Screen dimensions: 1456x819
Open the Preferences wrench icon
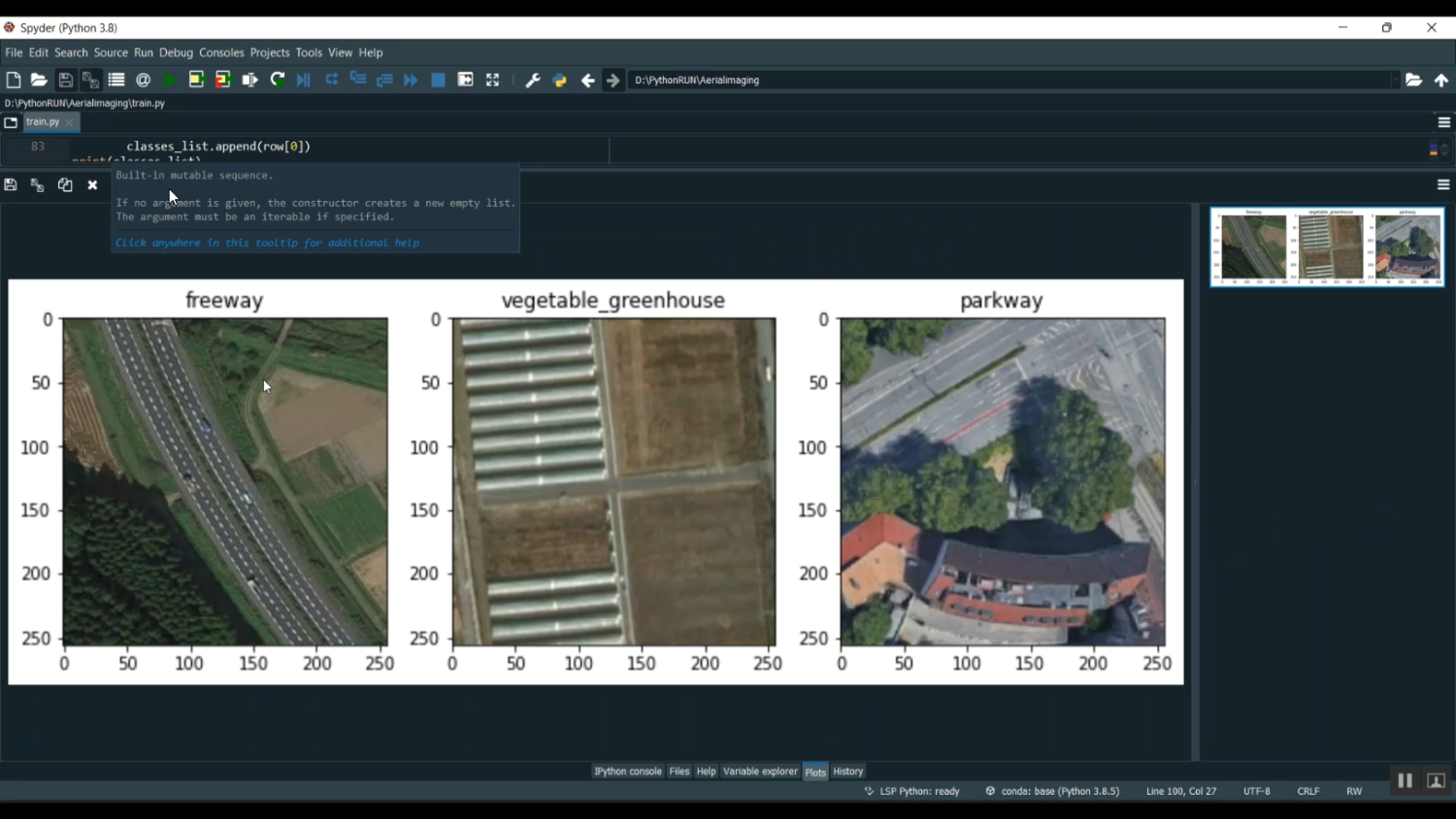[532, 81]
